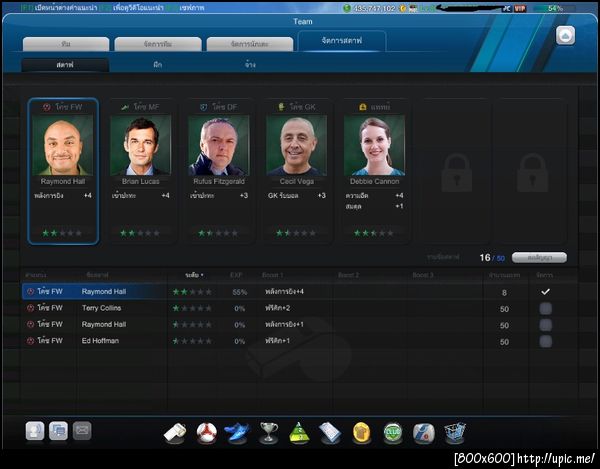Screen dimensions: 600x469
Task: Open the tactics clipboard icon in the dock
Action: (x=330, y=433)
